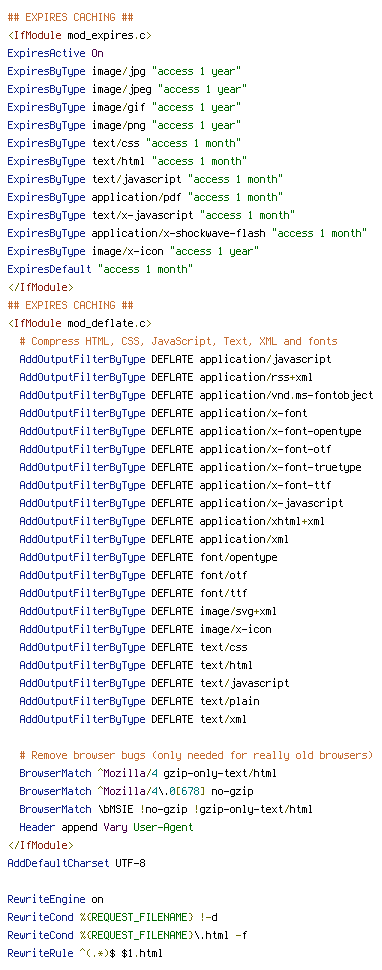The width and height of the screenshot is (382, 970).
Task: Click the DEFLATE image/x-icon line
Action: click(145, 629)
